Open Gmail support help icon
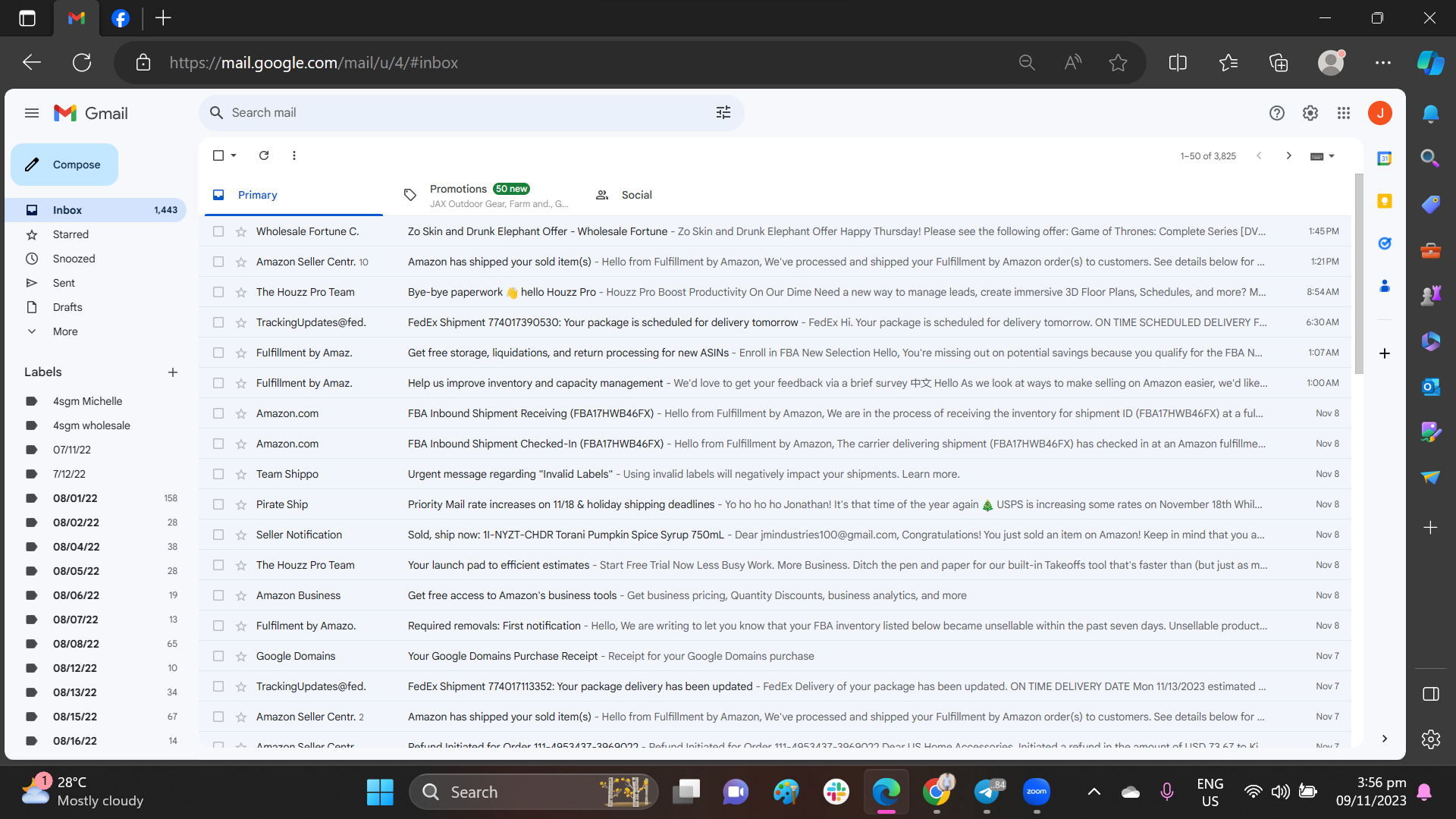This screenshot has height=819, width=1456. coord(1276,113)
